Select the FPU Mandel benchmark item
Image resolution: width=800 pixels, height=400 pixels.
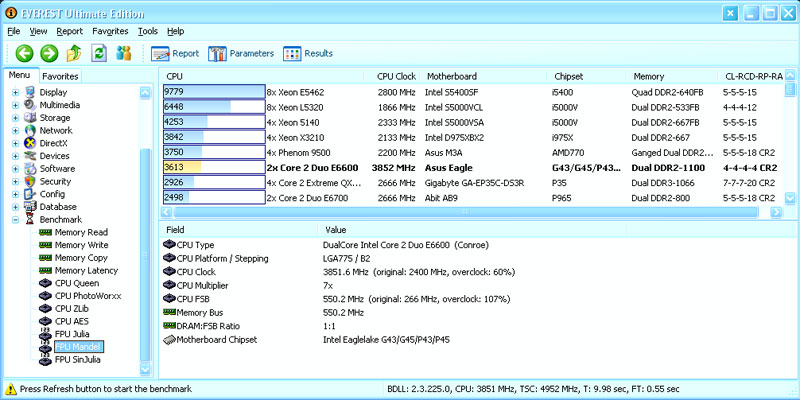pyautogui.click(x=79, y=347)
